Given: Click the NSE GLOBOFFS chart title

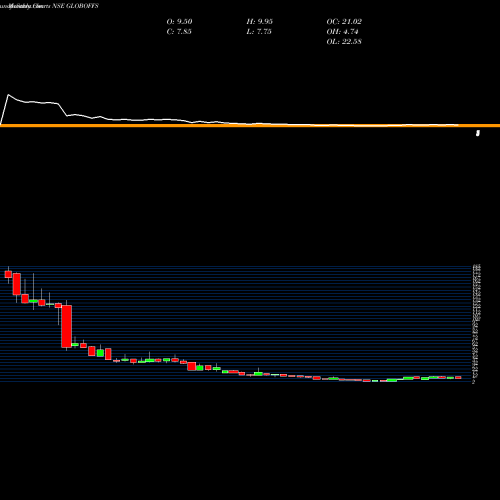Looking at the screenshot, I should coord(76,6).
